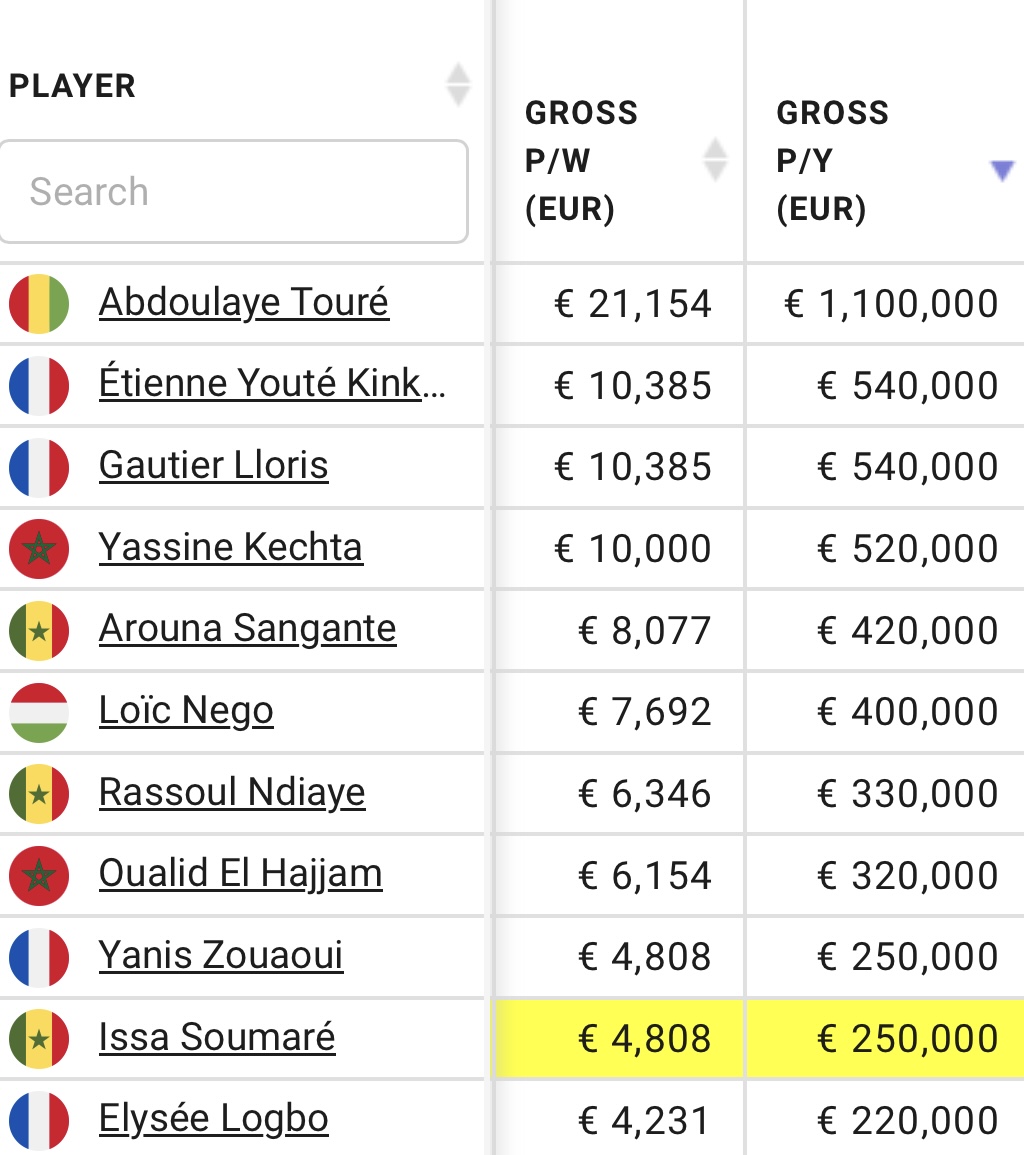Sort table by Player column arrows

pos(458,85)
